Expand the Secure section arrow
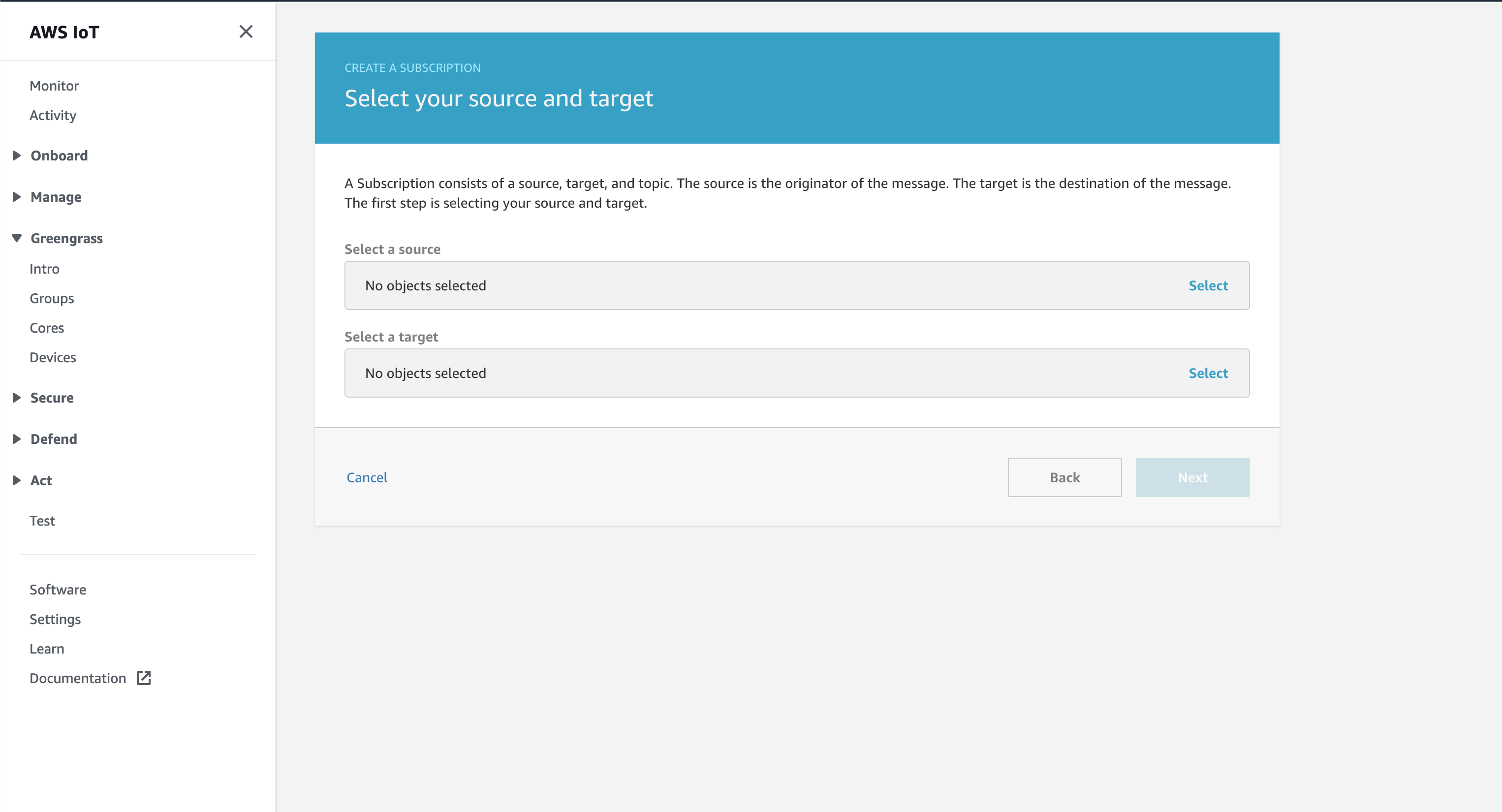The width and height of the screenshot is (1502, 812). (16, 398)
